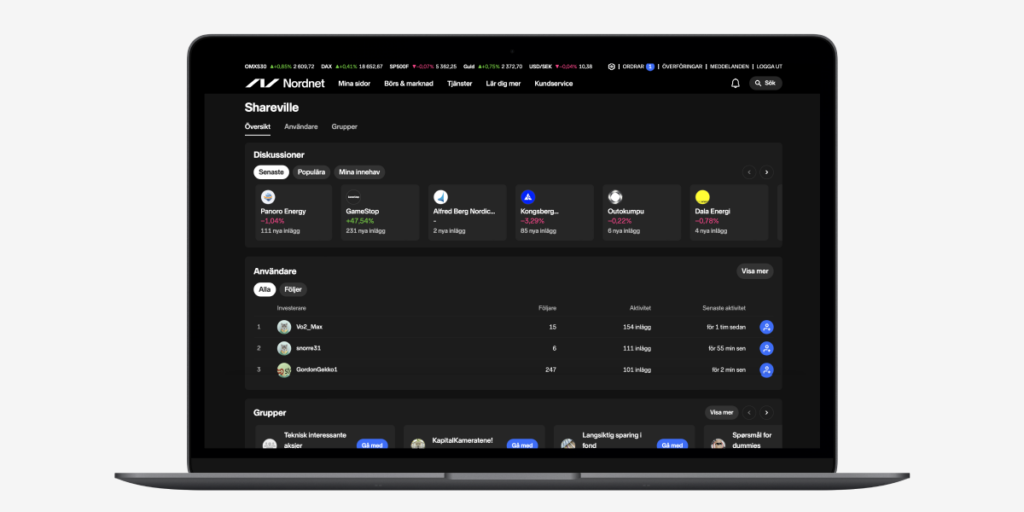Show next discussions with right chevron
1024x512 pixels.
pos(767,172)
